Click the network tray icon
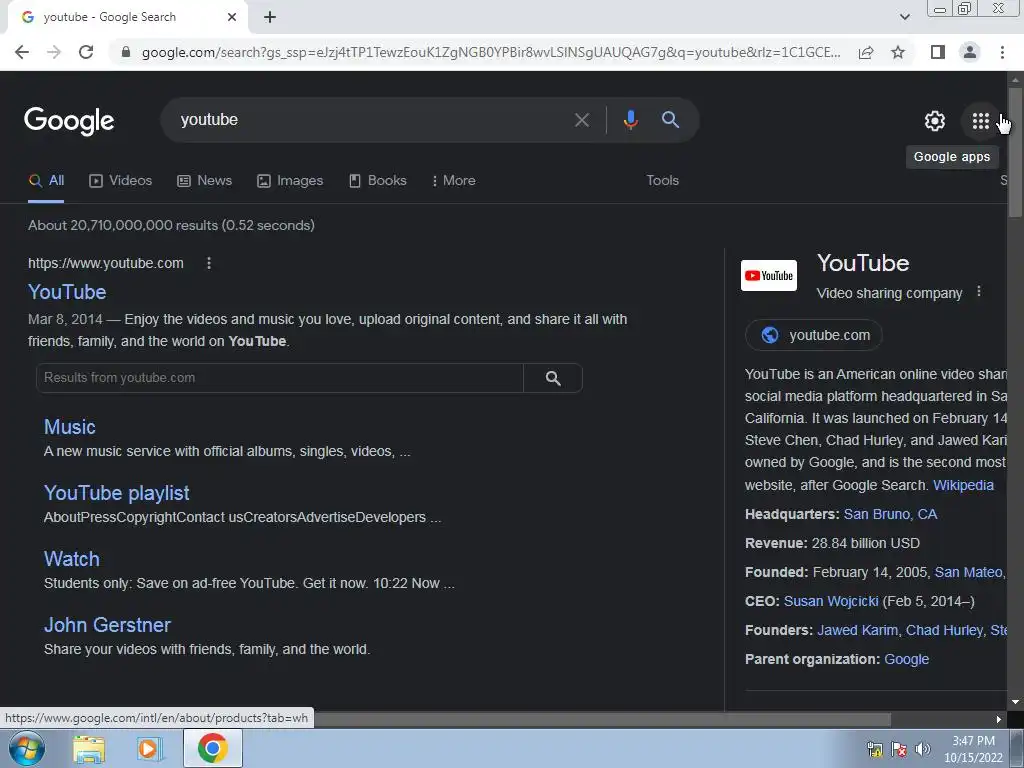1024x768 pixels. 874,749
